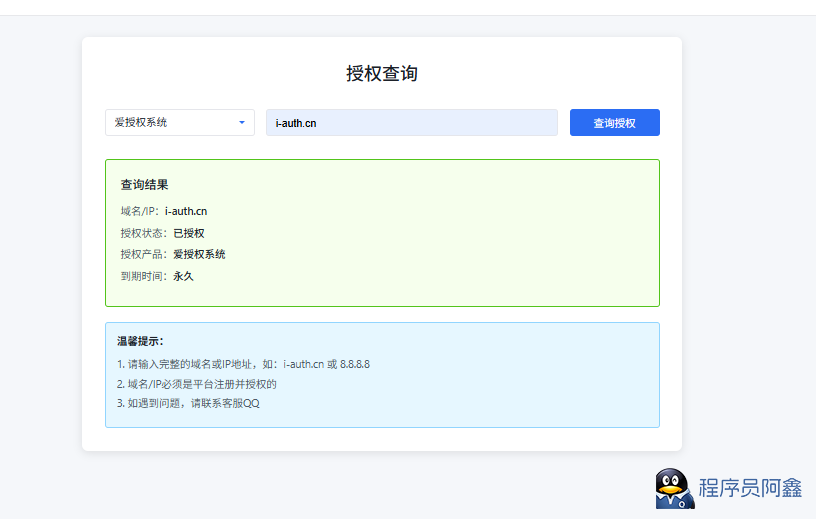The width and height of the screenshot is (816, 519).
Task: Click the 到期时间 label
Action: (x=141, y=276)
